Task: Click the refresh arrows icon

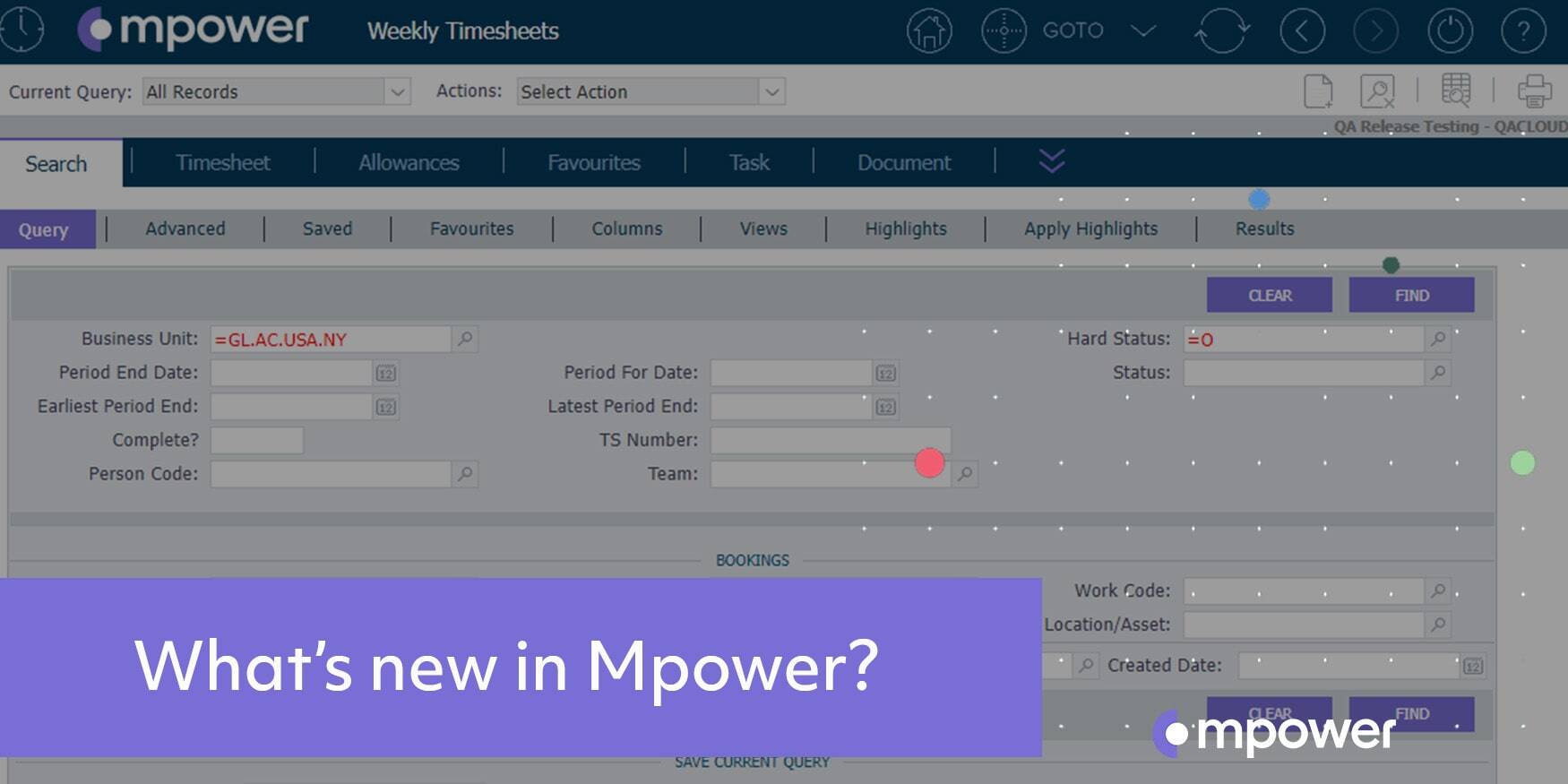Action: pos(1221,31)
